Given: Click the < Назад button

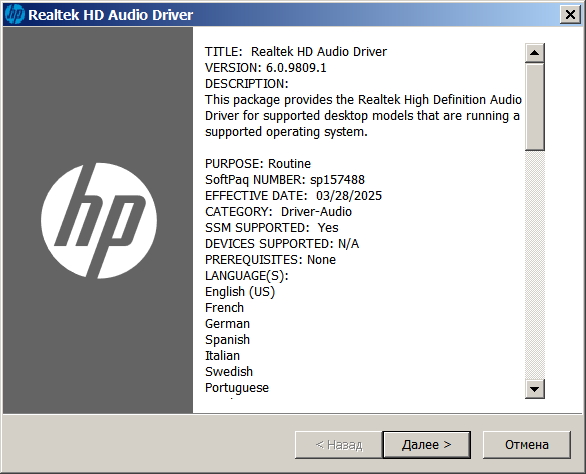Looking at the screenshot, I should point(339,444).
